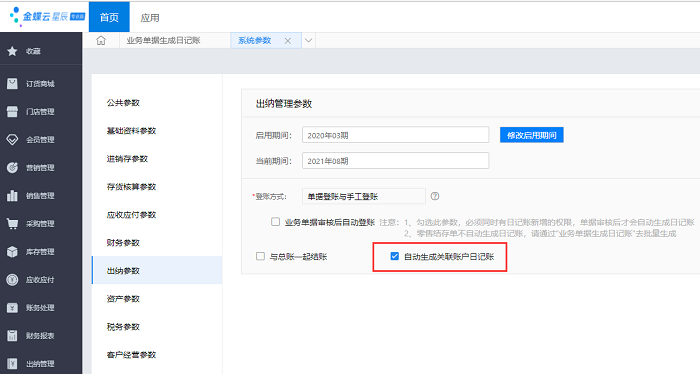Expand the tab list dropdown arrow
Image resolution: width=700 pixels, height=374 pixels.
click(x=308, y=40)
